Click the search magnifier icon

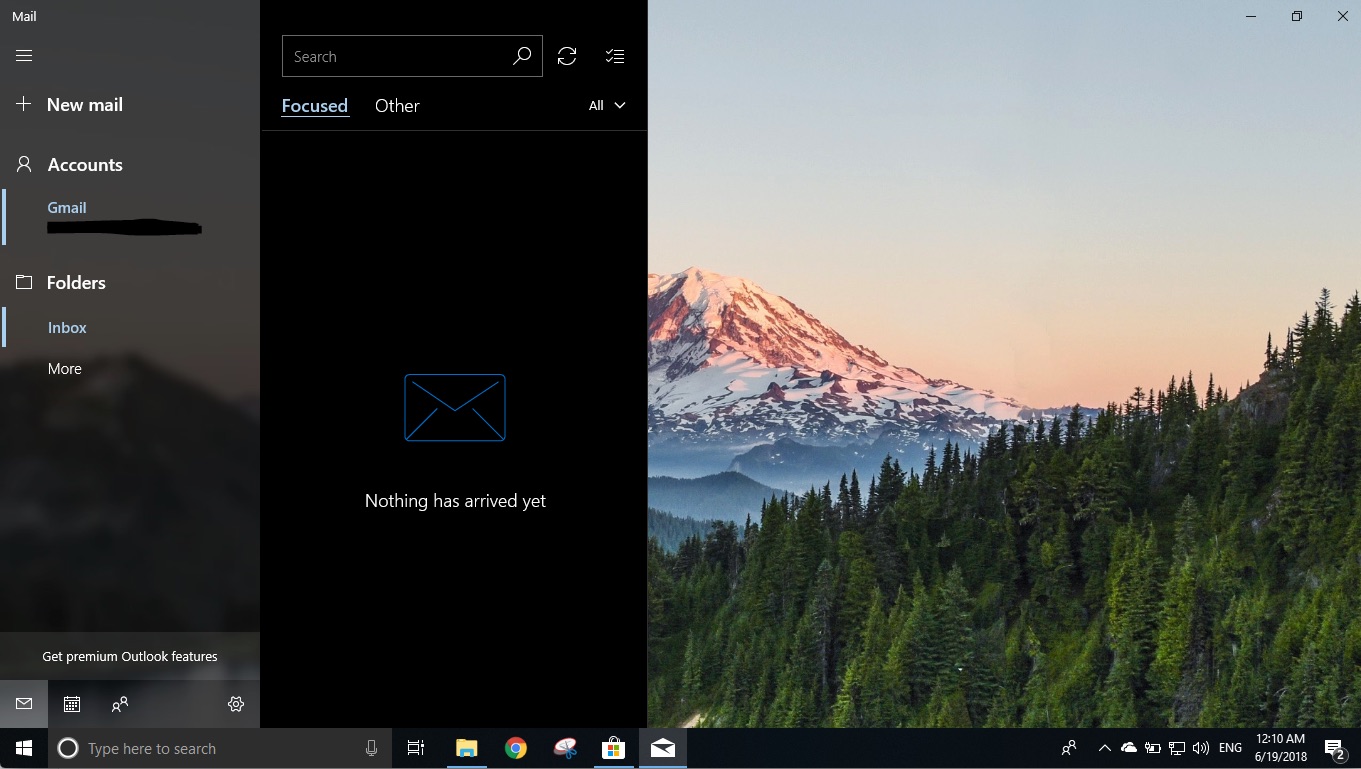pos(522,57)
